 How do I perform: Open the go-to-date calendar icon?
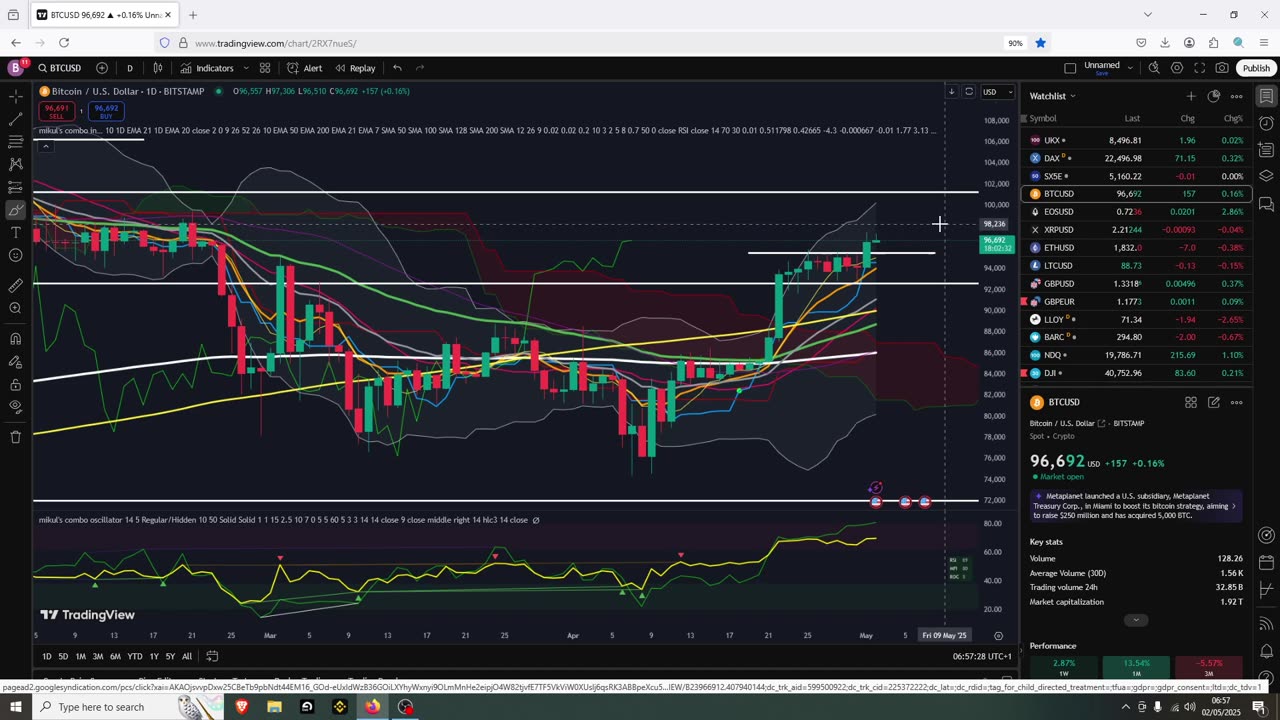(x=212, y=656)
